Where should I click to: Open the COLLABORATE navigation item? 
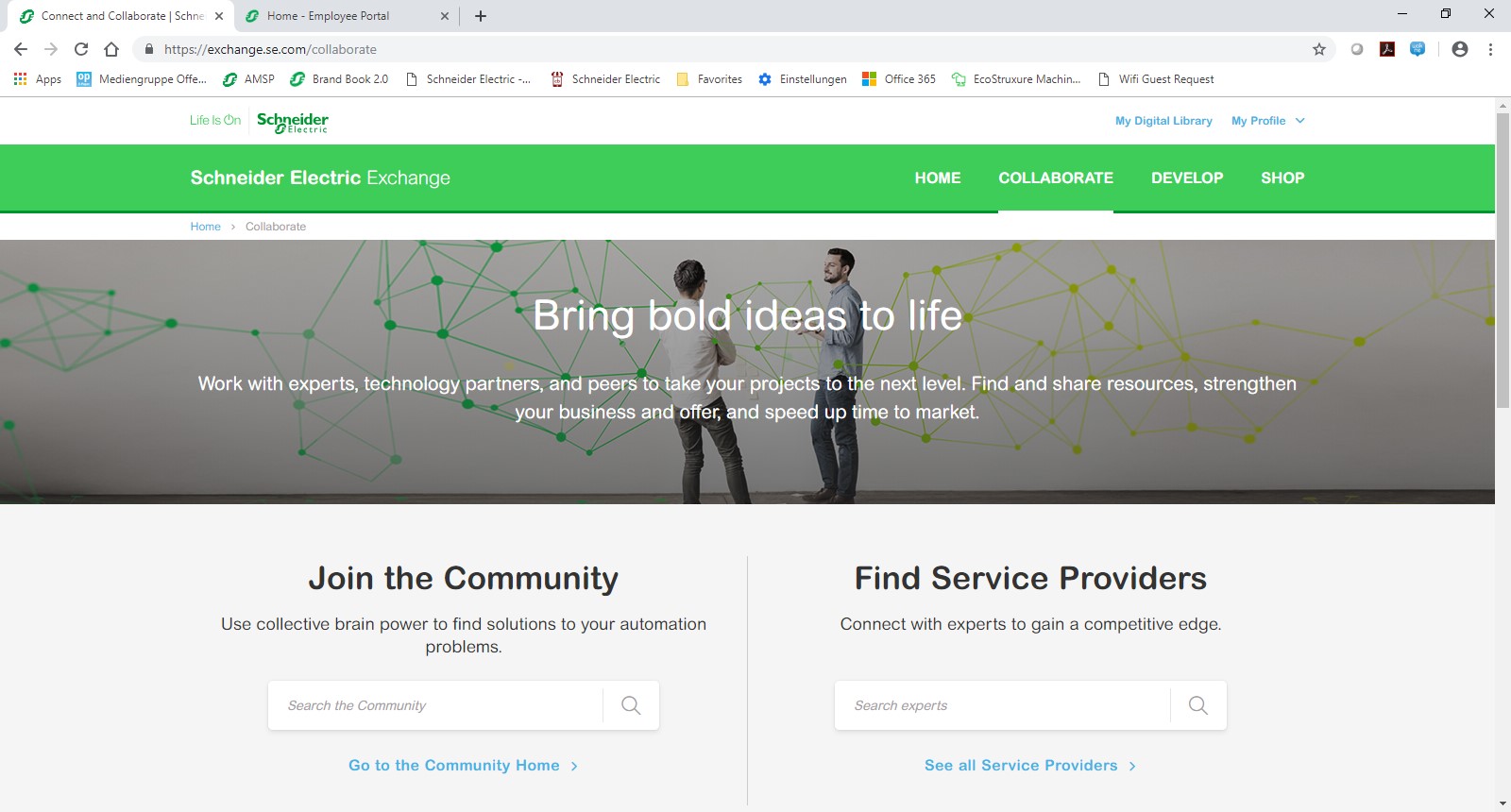click(x=1056, y=178)
